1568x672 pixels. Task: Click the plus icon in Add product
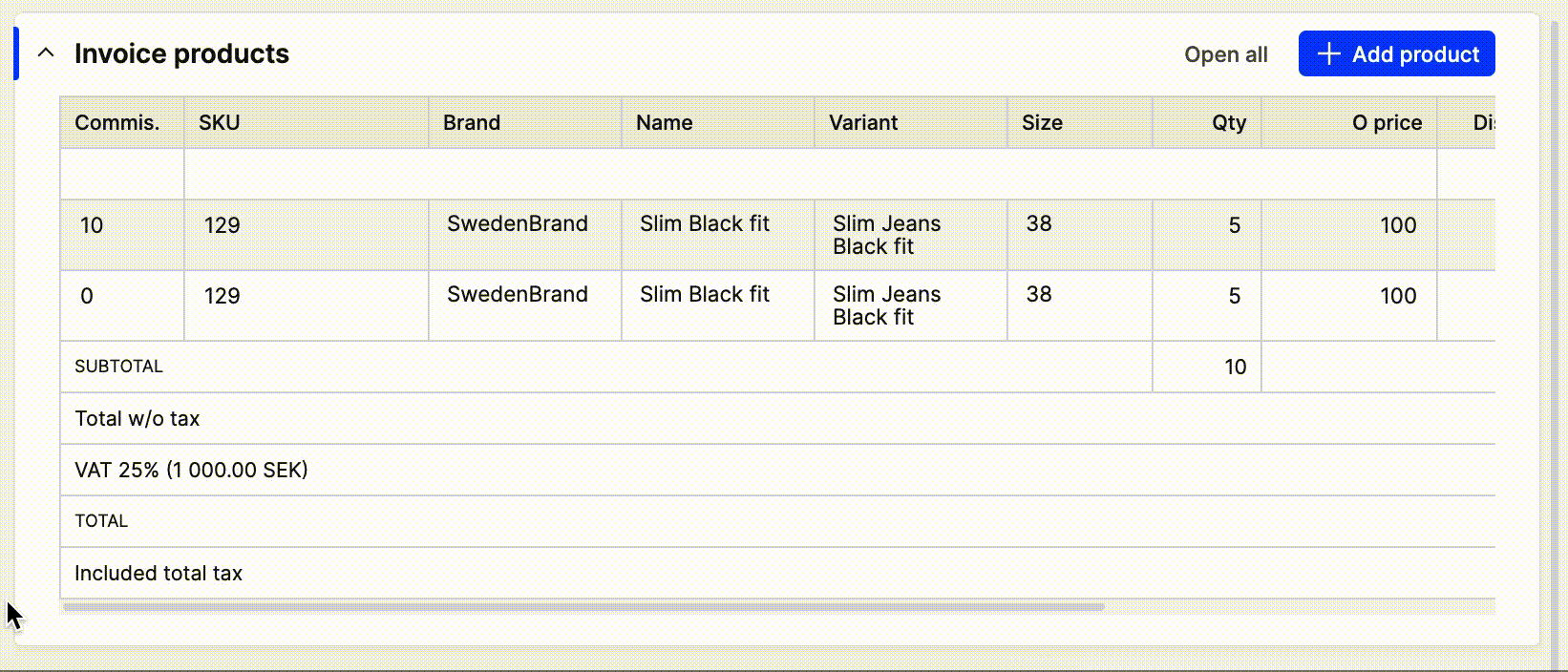coord(1328,54)
